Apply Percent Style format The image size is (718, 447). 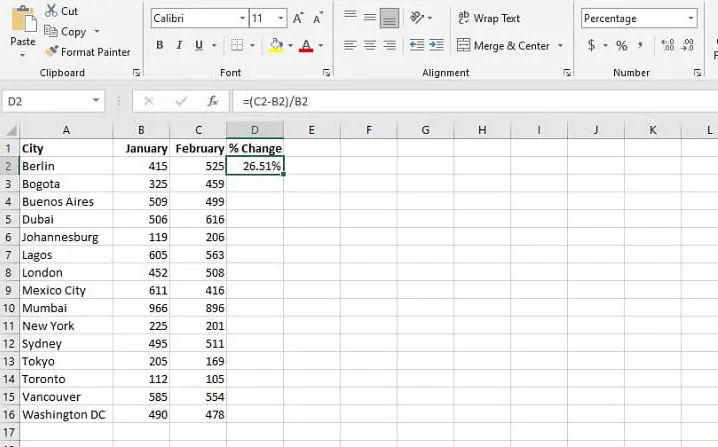coord(621,45)
